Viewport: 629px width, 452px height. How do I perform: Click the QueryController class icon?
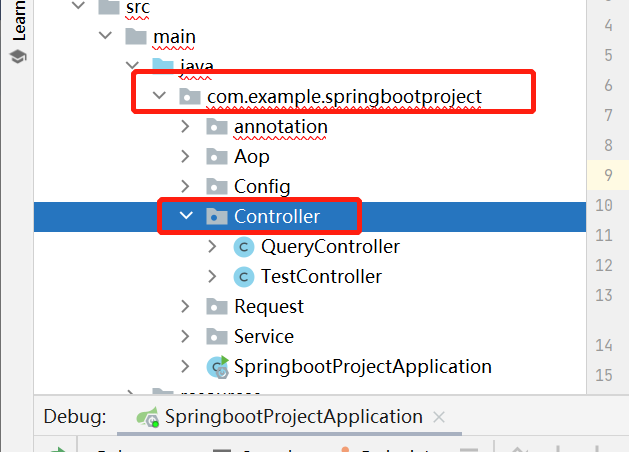tap(244, 247)
